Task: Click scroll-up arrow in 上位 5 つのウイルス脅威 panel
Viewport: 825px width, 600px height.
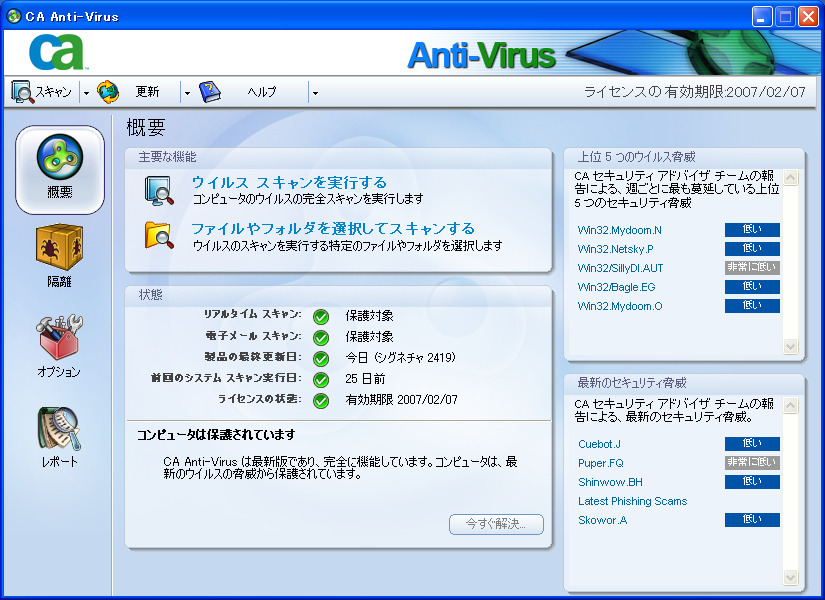Action: (790, 178)
